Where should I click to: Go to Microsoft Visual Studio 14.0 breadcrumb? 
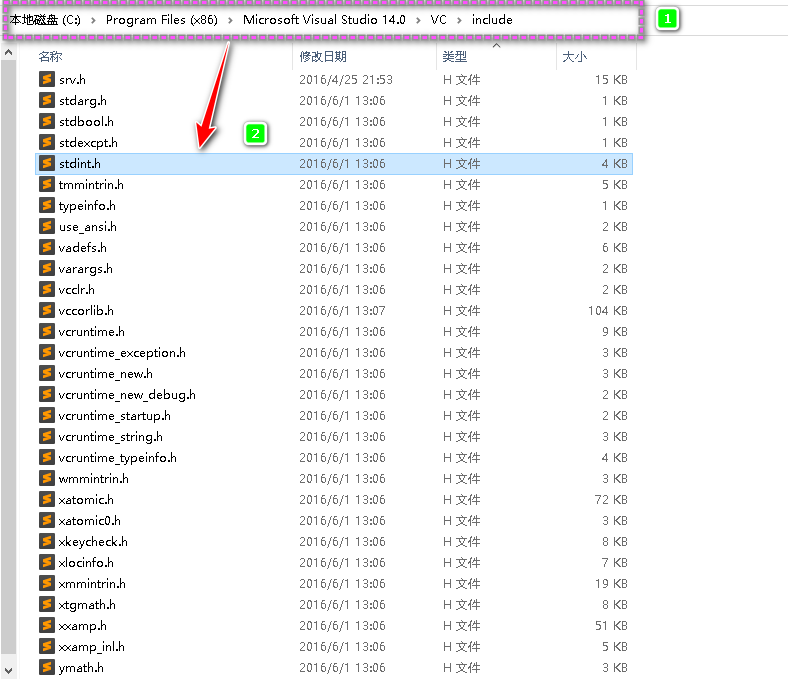pyautogui.click(x=324, y=20)
